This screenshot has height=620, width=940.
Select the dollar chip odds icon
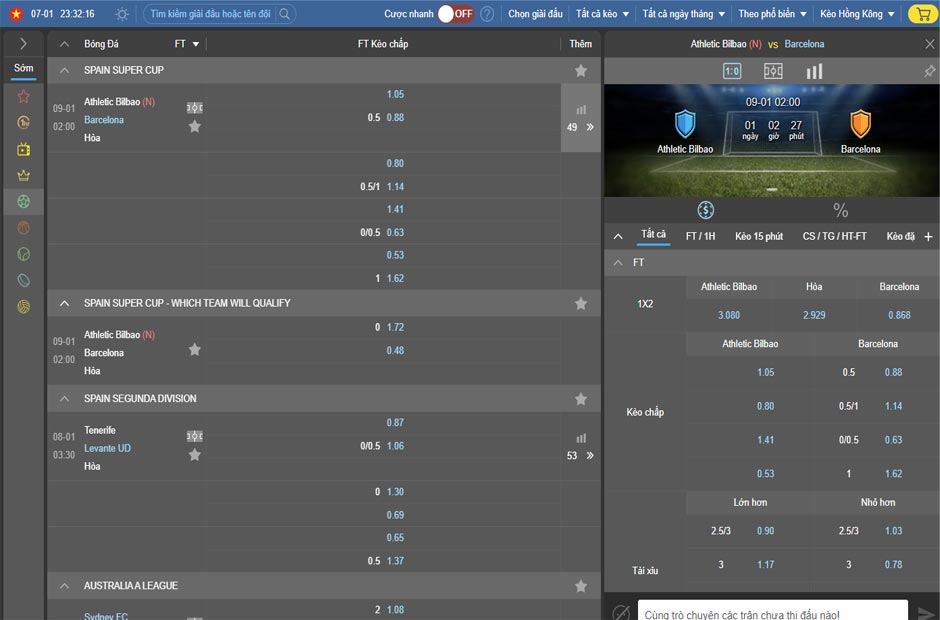coord(706,210)
